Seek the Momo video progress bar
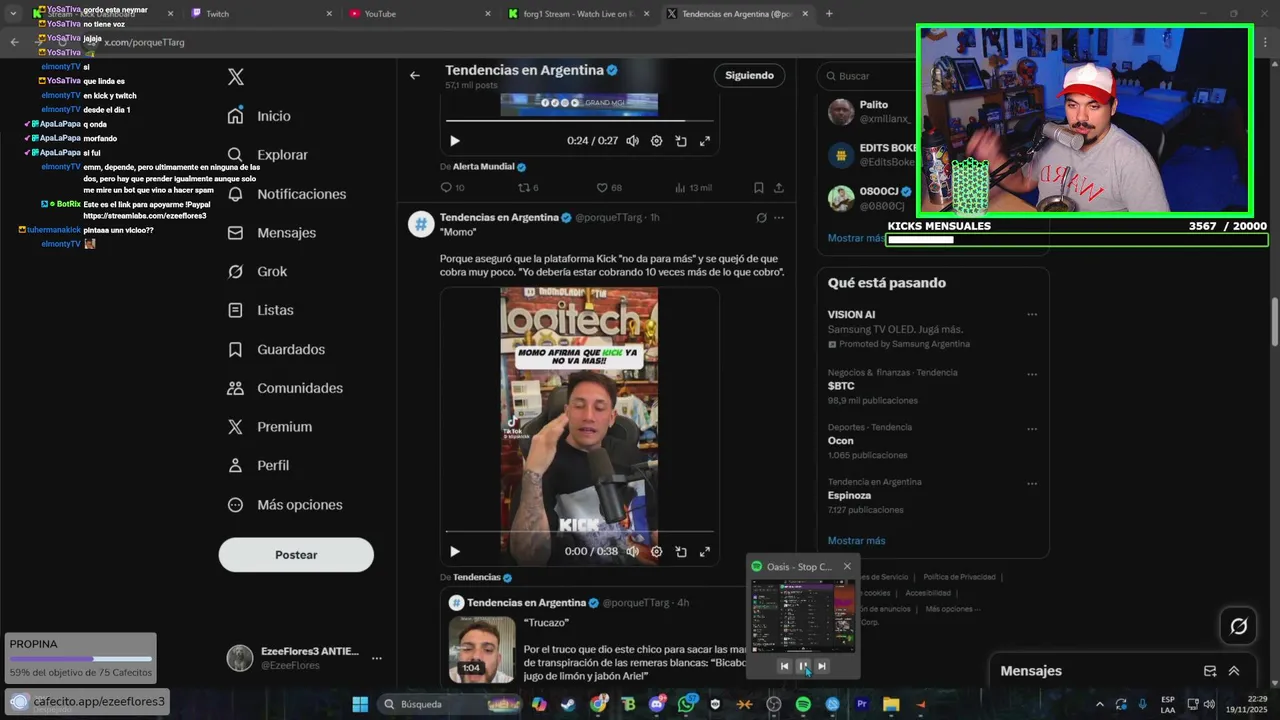 pyautogui.click(x=580, y=531)
